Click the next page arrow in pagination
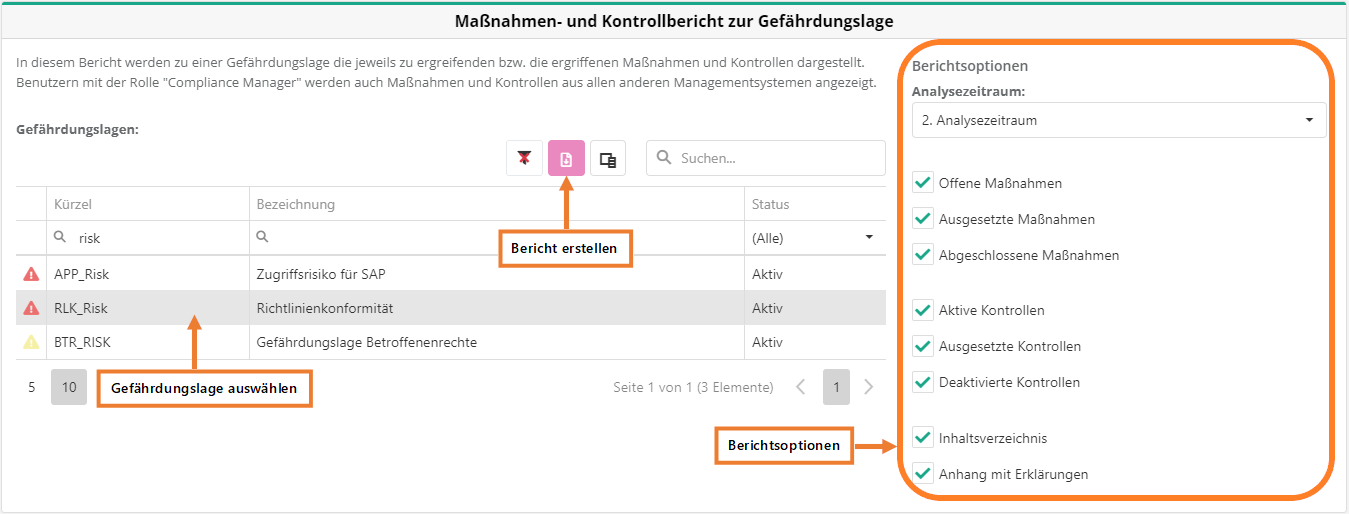Screen dimensions: 1349x514 (868, 387)
